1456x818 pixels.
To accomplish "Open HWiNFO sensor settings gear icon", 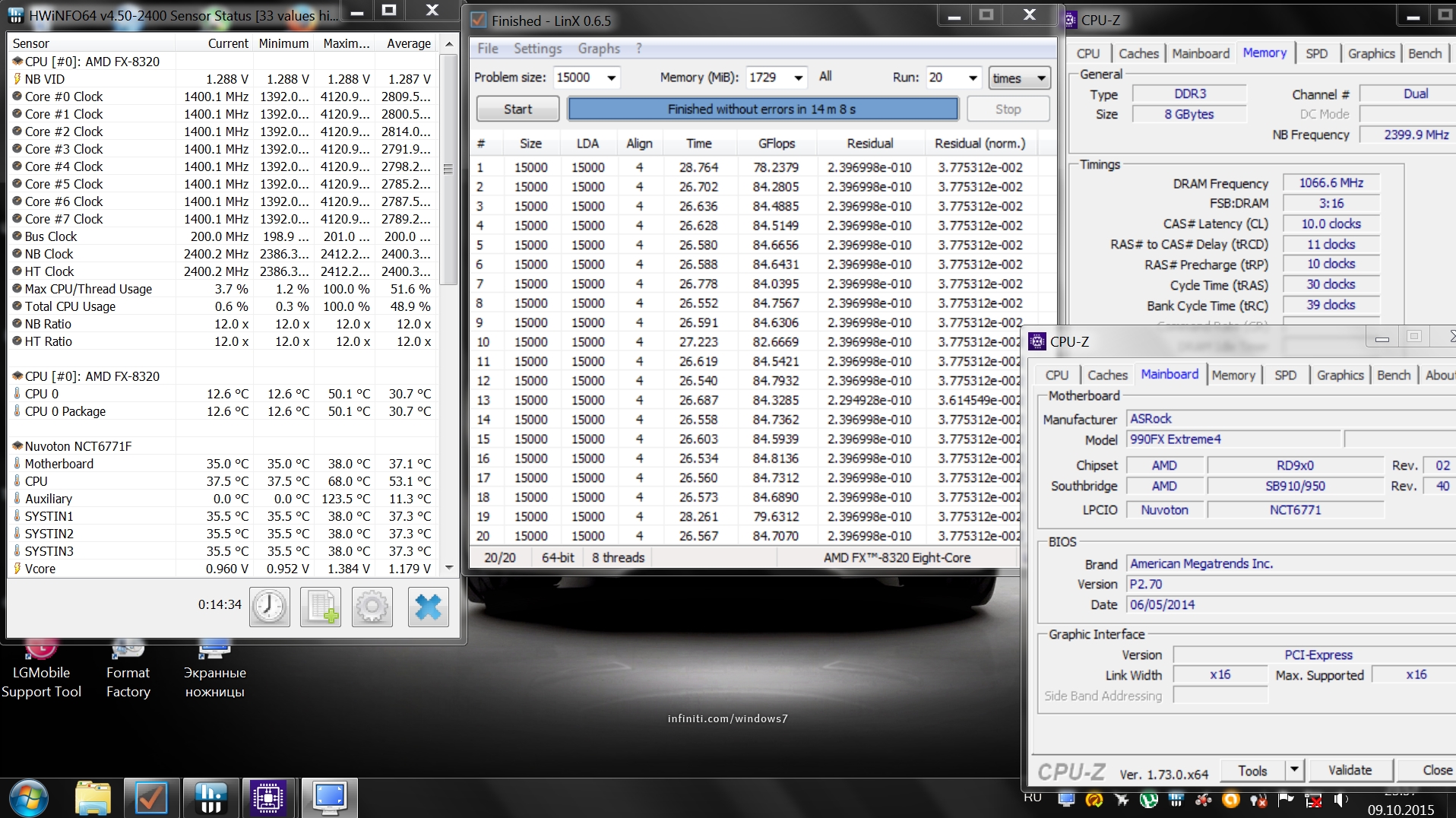I will point(372,607).
